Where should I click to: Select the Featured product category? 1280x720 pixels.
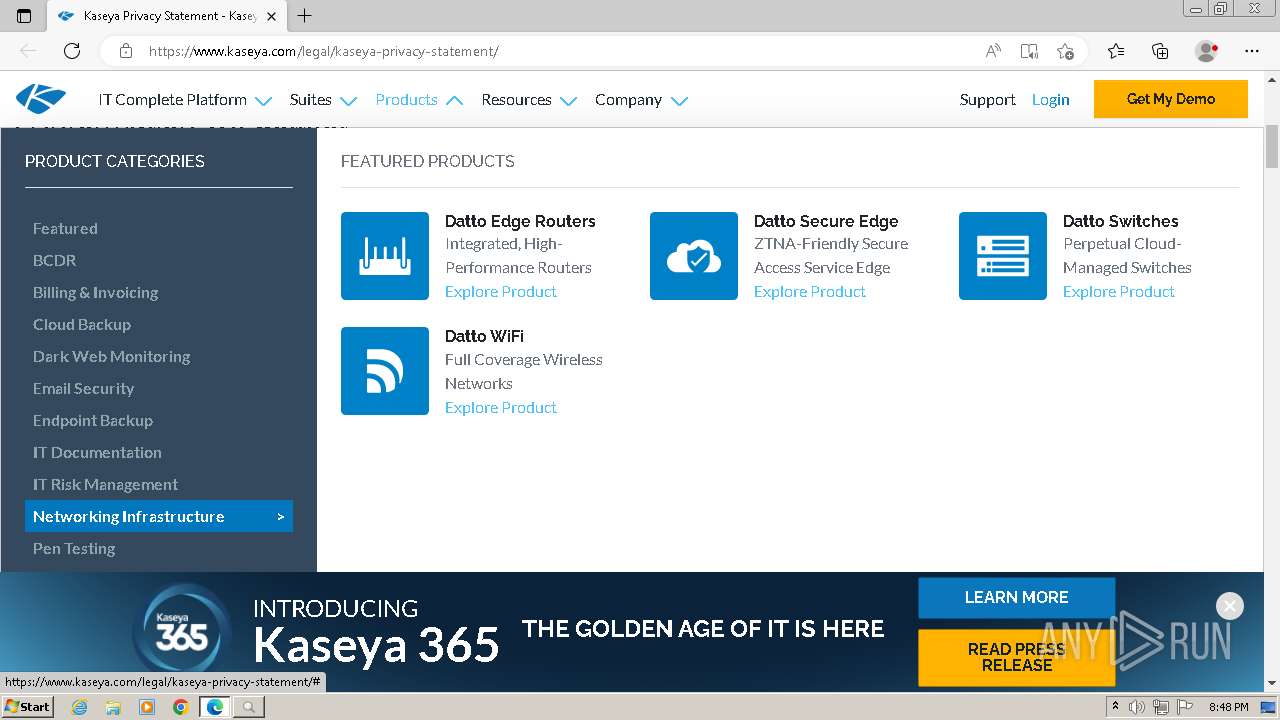click(x=65, y=228)
